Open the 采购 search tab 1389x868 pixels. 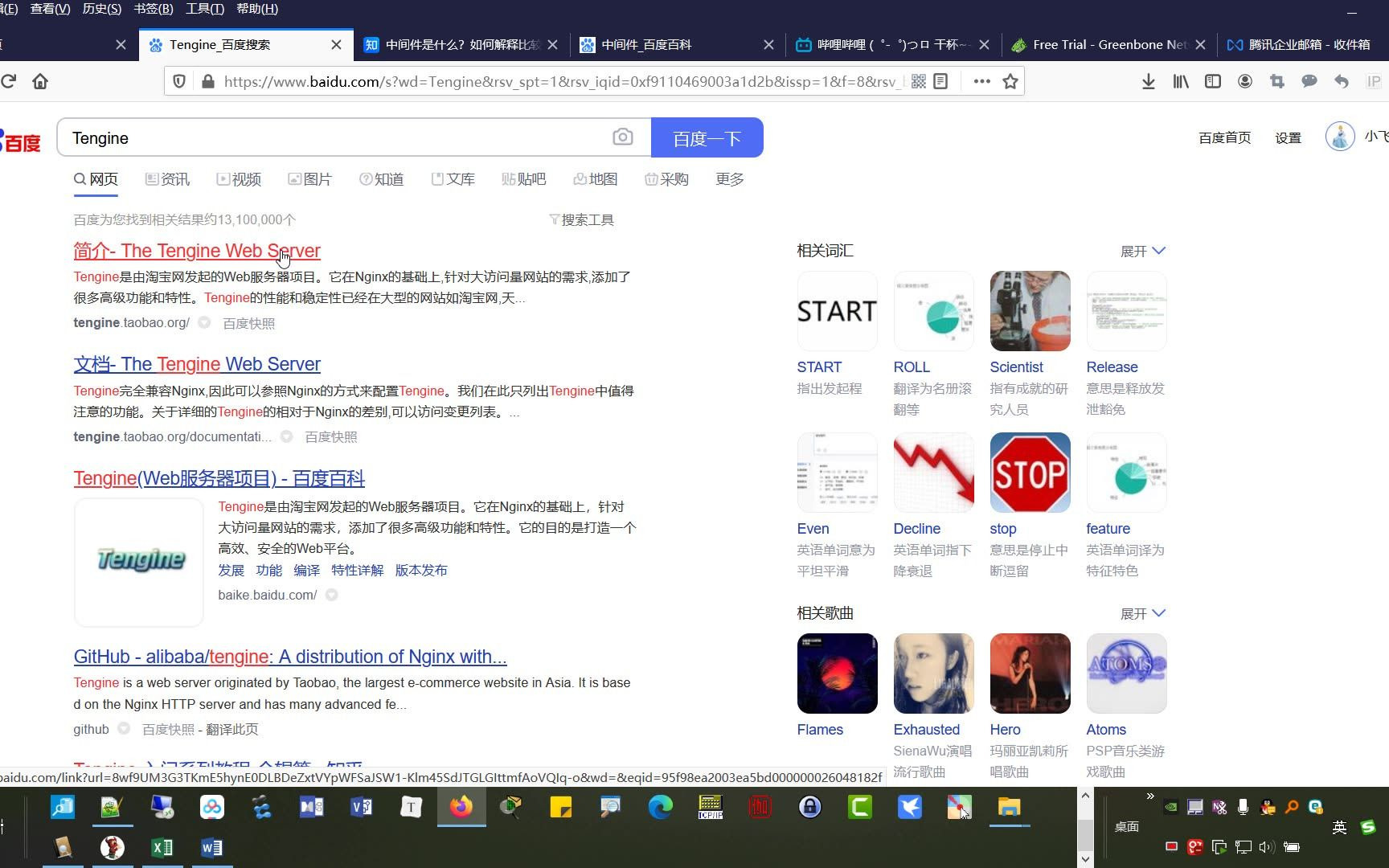tap(666, 179)
